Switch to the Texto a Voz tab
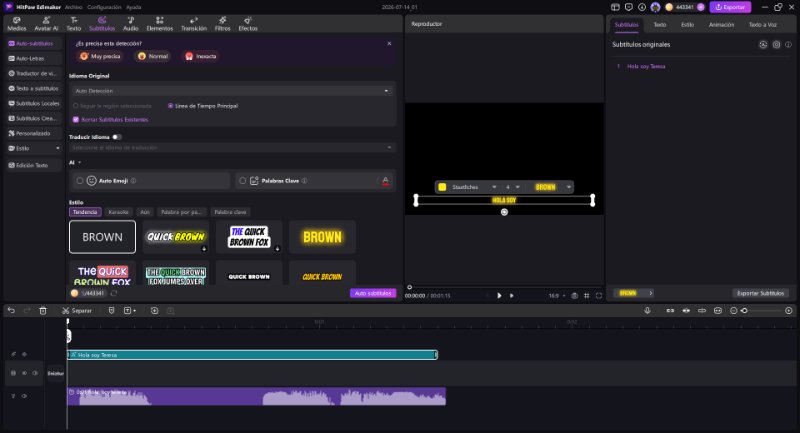Viewport: 800px width, 433px height. (x=762, y=24)
